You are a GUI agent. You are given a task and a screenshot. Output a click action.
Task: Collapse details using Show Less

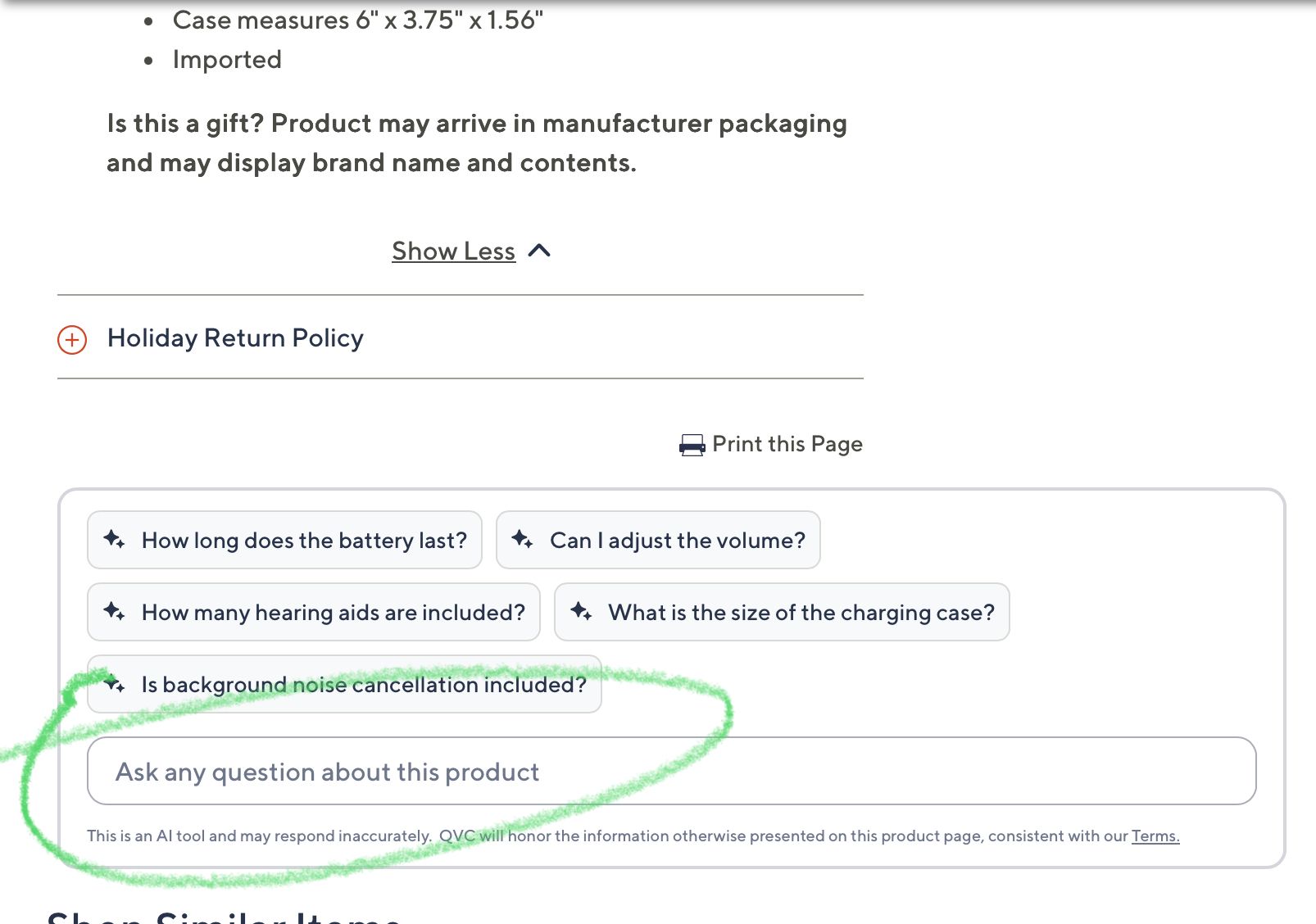pos(453,251)
